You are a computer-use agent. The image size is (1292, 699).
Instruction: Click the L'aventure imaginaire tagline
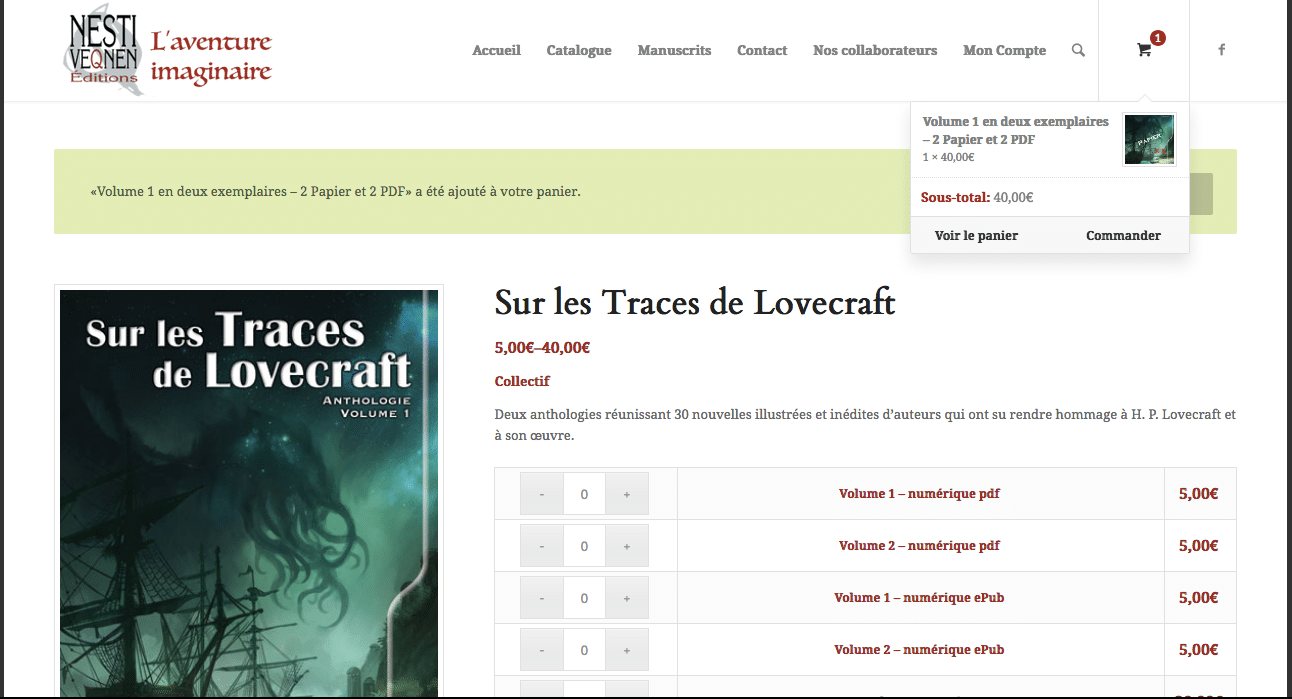pyautogui.click(x=211, y=57)
